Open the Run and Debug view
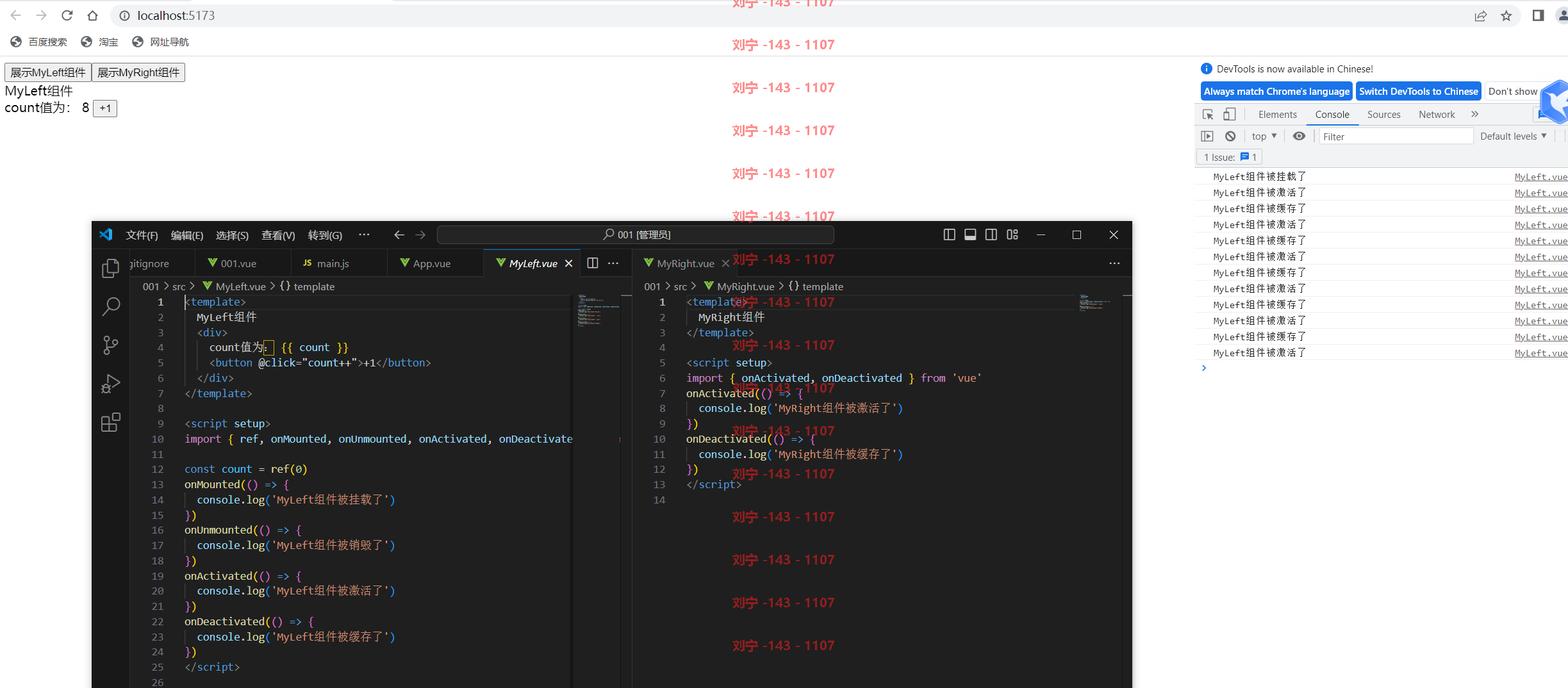Viewport: 1568px width, 688px height. point(111,384)
